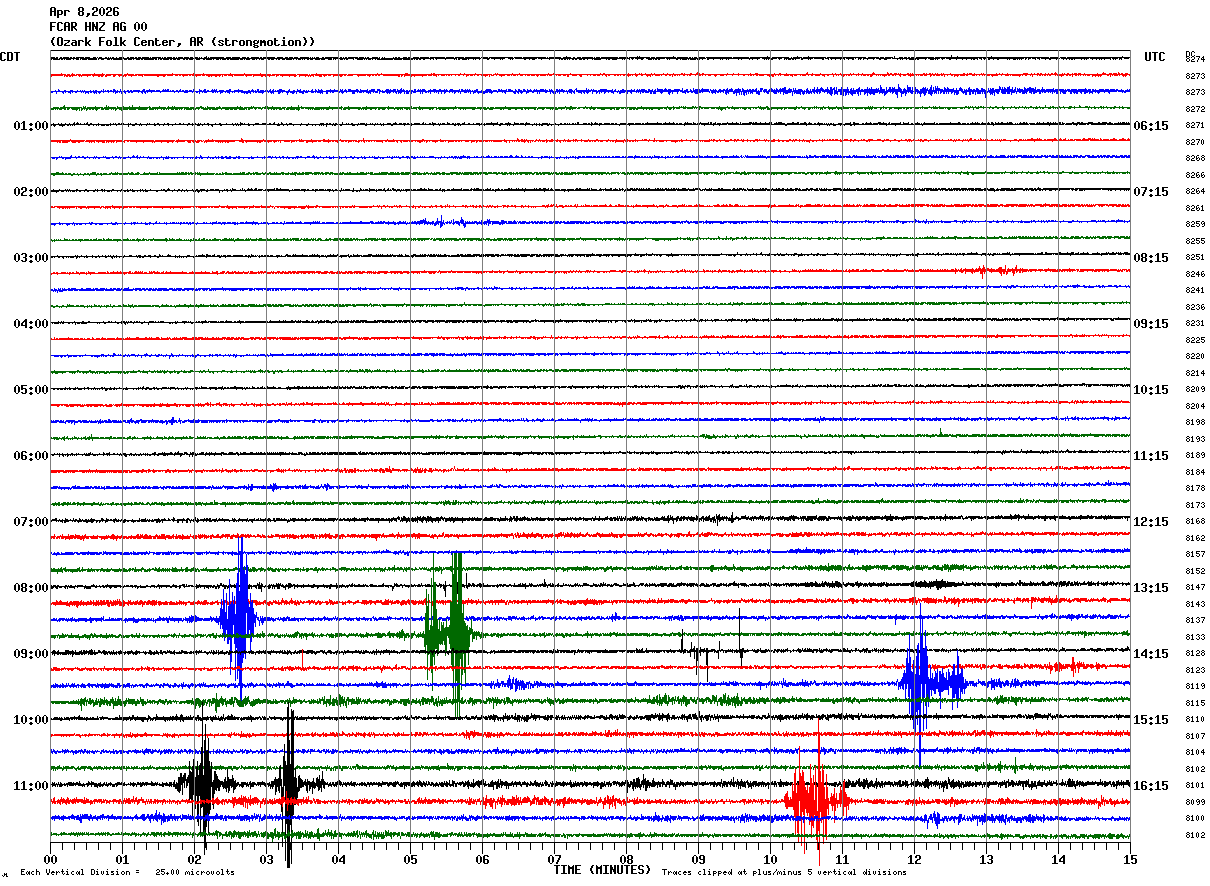Click the DC offset value 8147
This screenshot has height=886, width=1210.
point(1195,588)
